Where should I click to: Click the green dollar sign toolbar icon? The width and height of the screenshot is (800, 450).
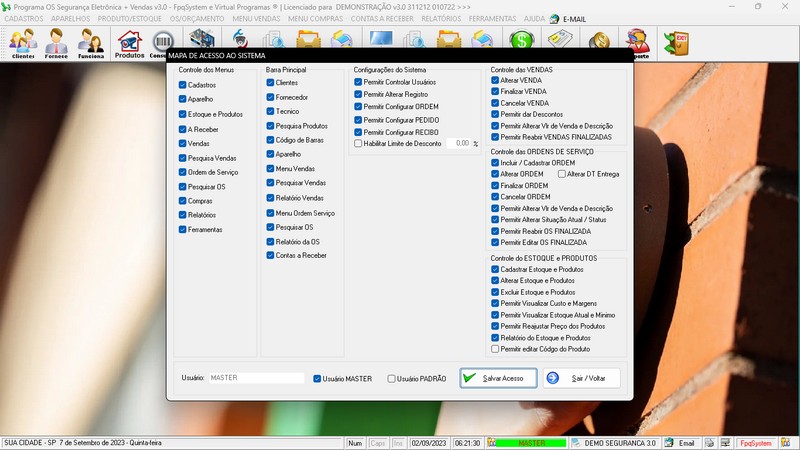[521, 41]
